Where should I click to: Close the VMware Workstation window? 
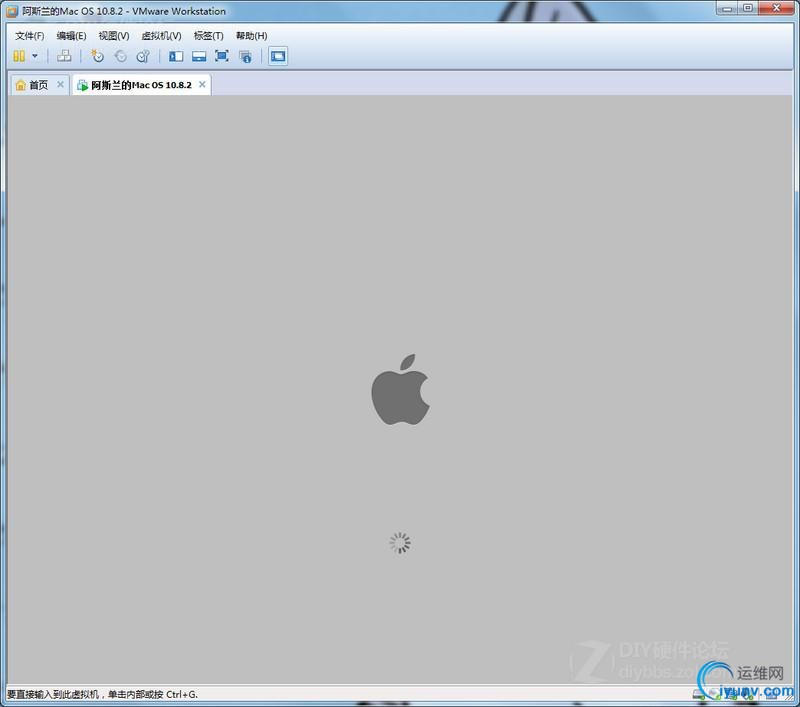coord(777,8)
